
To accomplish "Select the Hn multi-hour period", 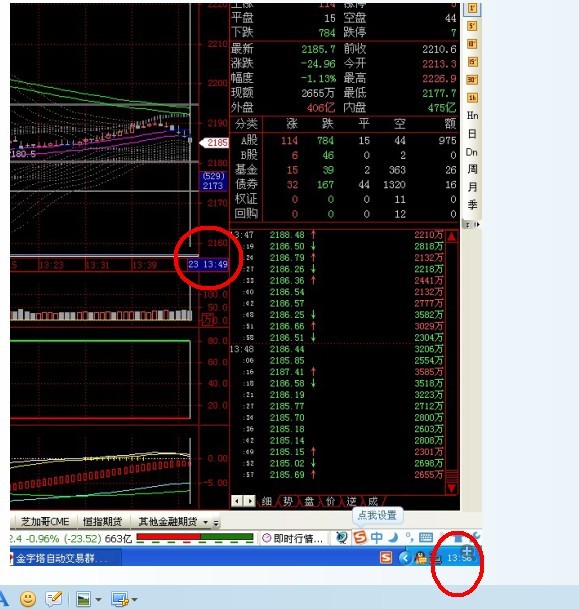I will pos(472,116).
